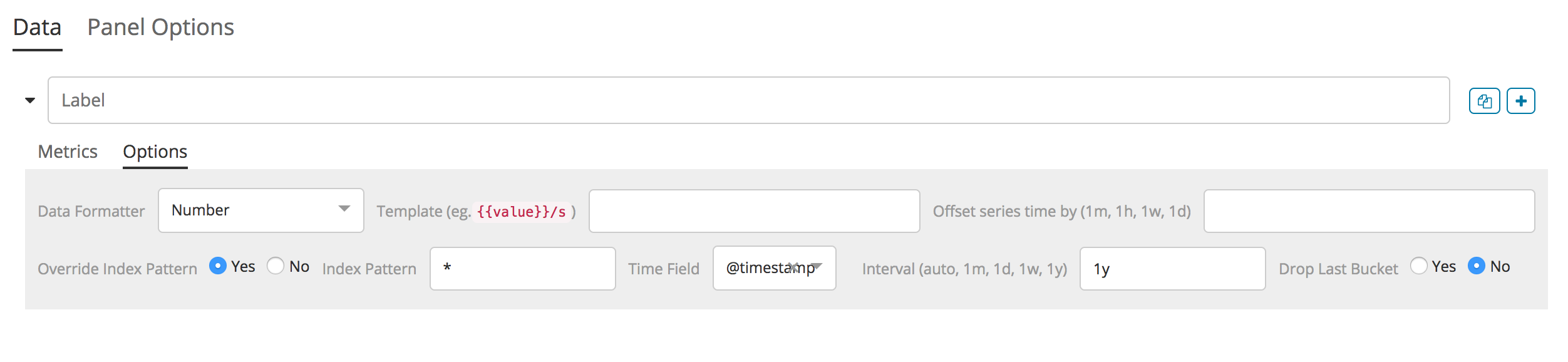Image resolution: width=1568 pixels, height=362 pixels.
Task: Select the Options sub-tab
Action: click(155, 151)
